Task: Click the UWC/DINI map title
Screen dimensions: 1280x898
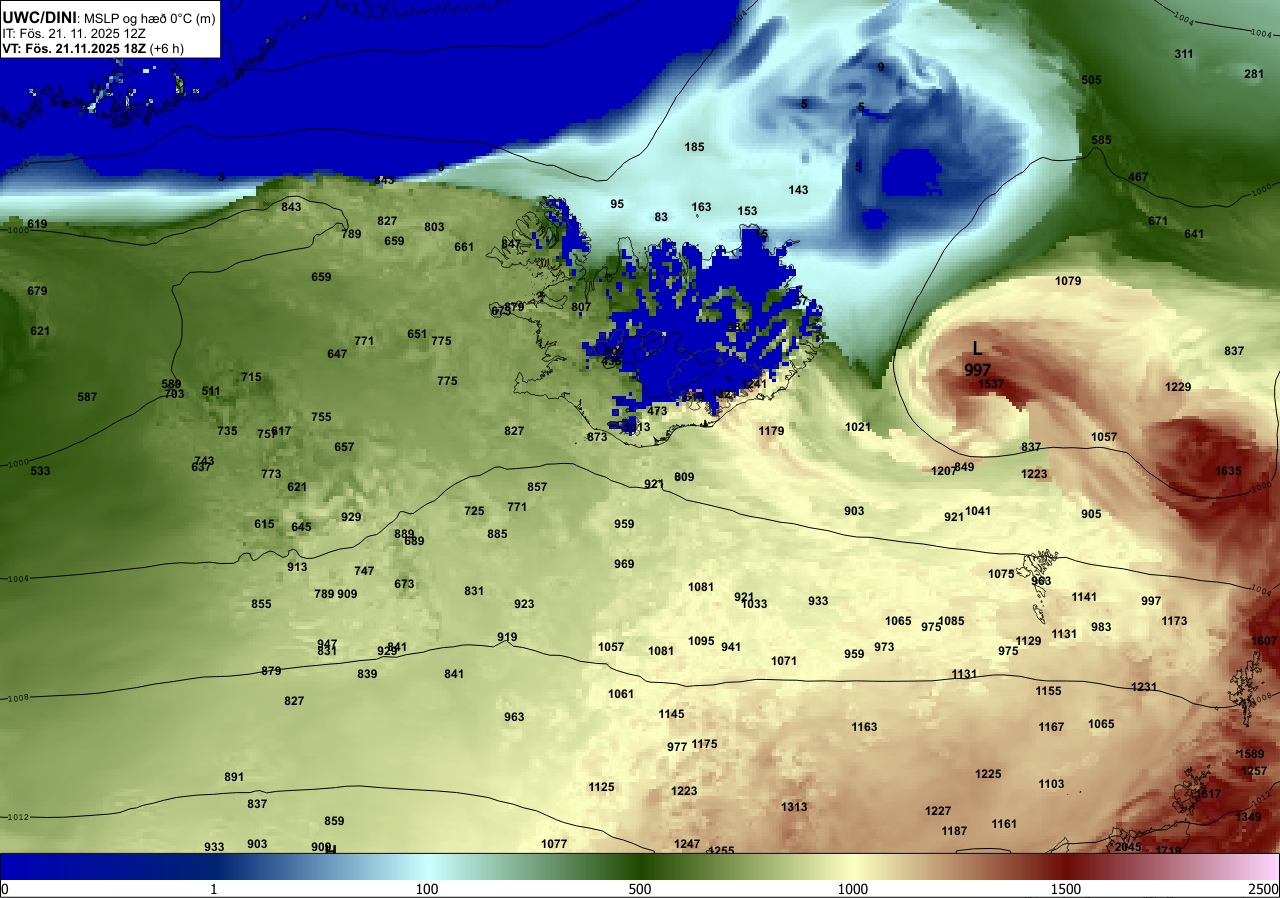Action: click(39, 16)
